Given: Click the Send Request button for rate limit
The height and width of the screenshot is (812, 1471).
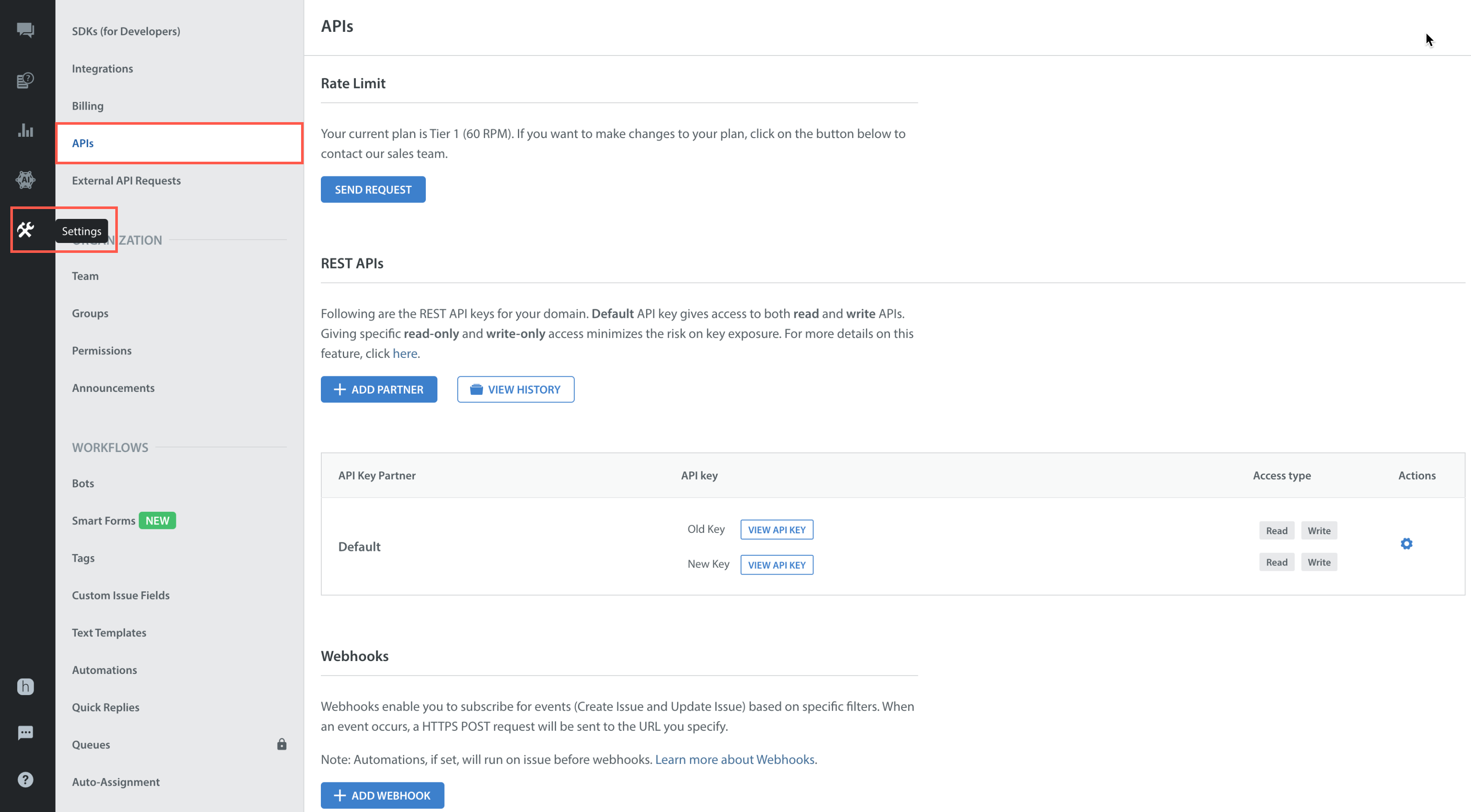Looking at the screenshot, I should 372,189.
